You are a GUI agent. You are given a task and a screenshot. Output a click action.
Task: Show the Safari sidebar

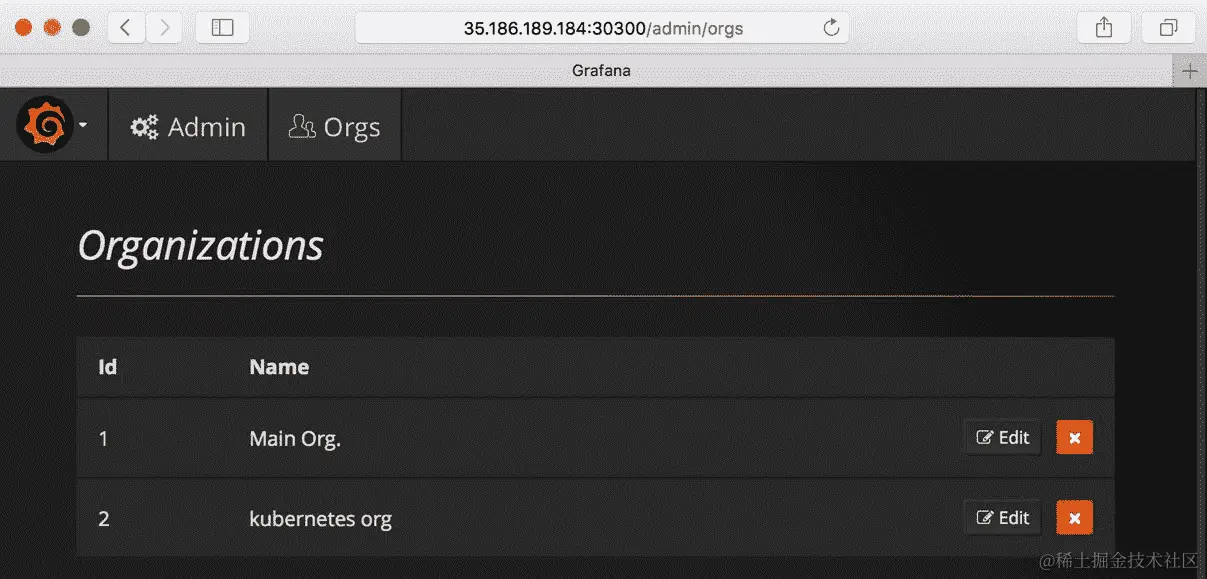(x=222, y=28)
